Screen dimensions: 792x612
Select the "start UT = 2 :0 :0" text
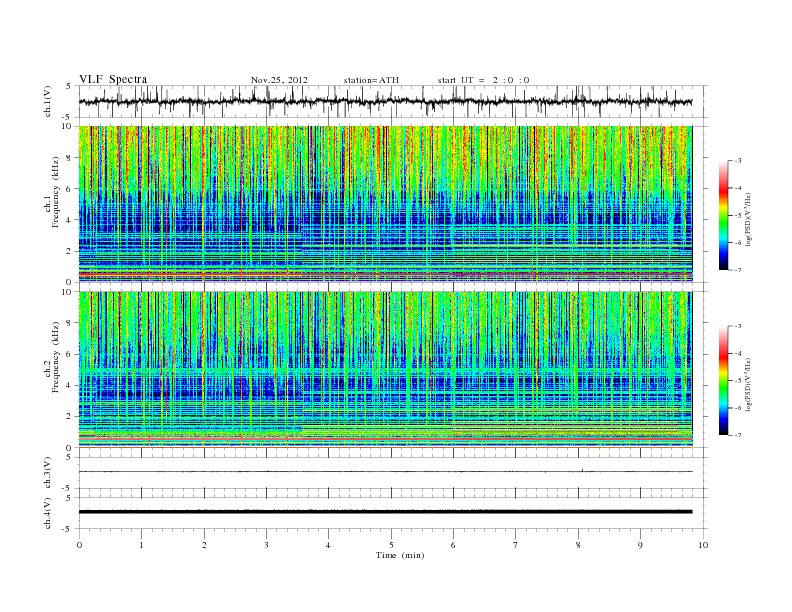pos(483,80)
